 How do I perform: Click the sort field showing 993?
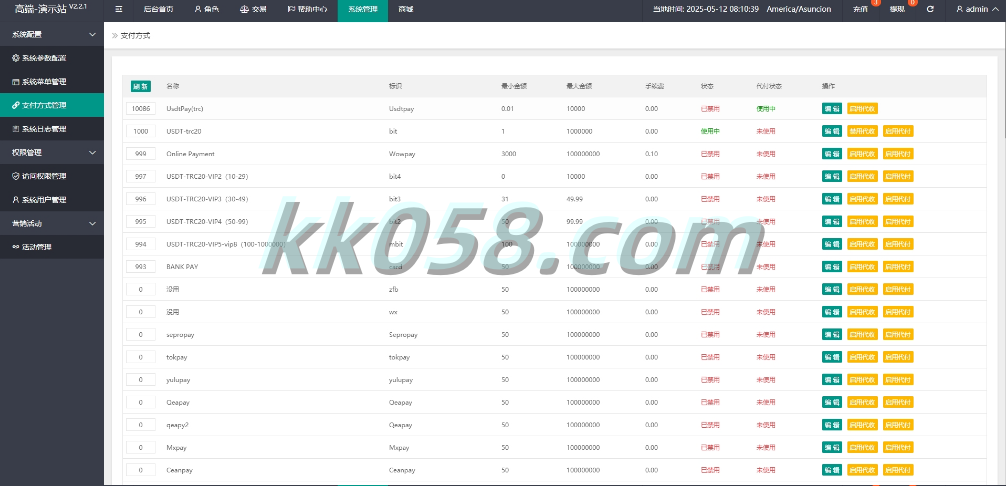click(x=141, y=267)
